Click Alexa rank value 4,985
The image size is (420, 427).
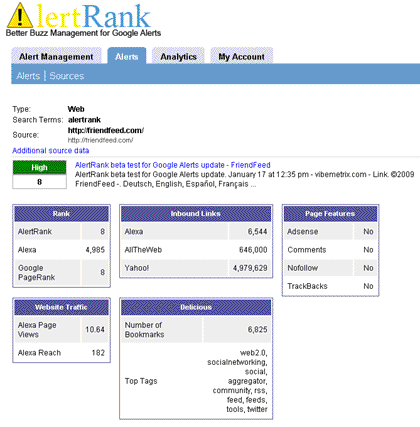point(95,250)
